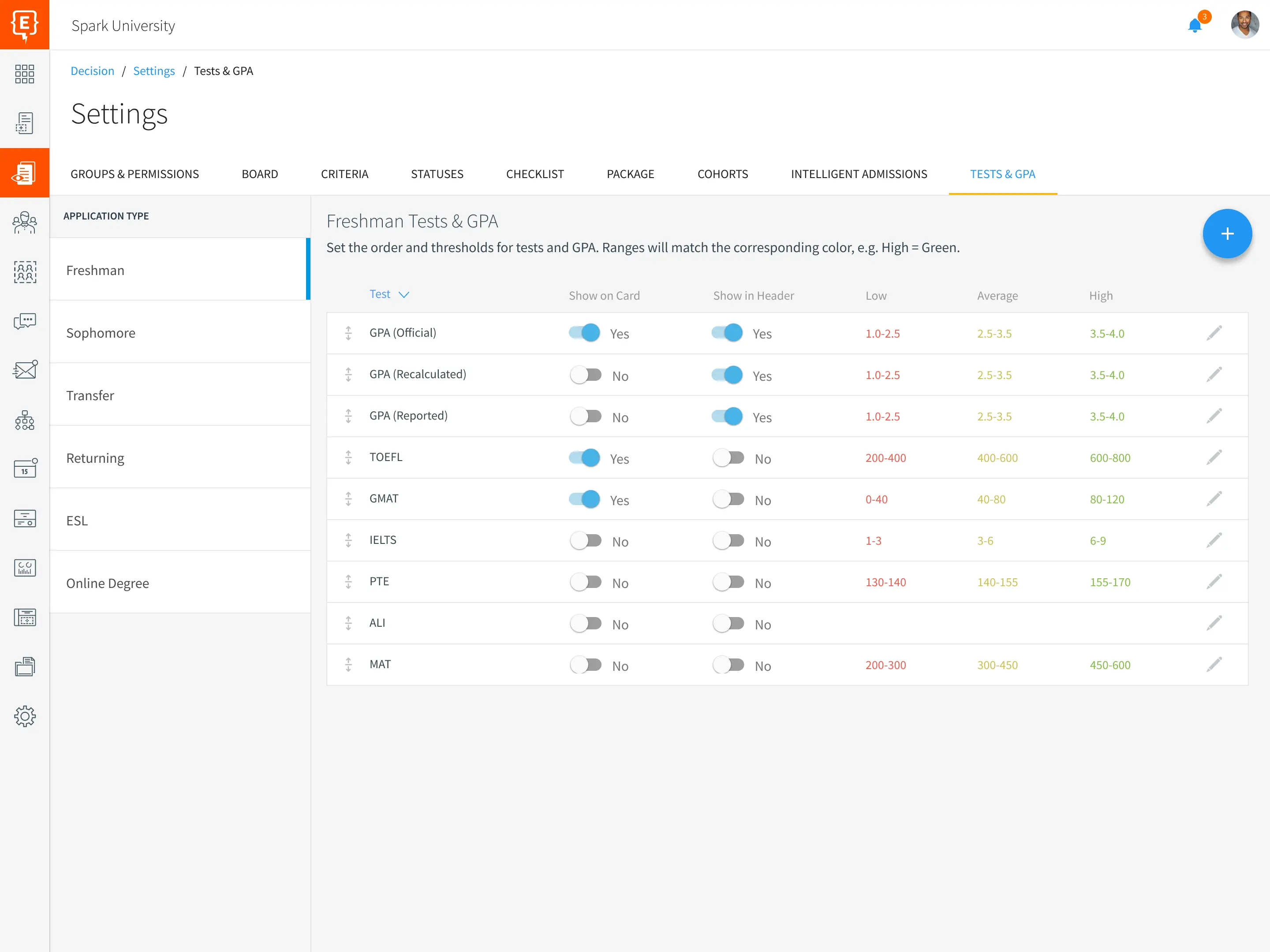
Task: Enable Show on Card for IELTS
Action: [586, 540]
